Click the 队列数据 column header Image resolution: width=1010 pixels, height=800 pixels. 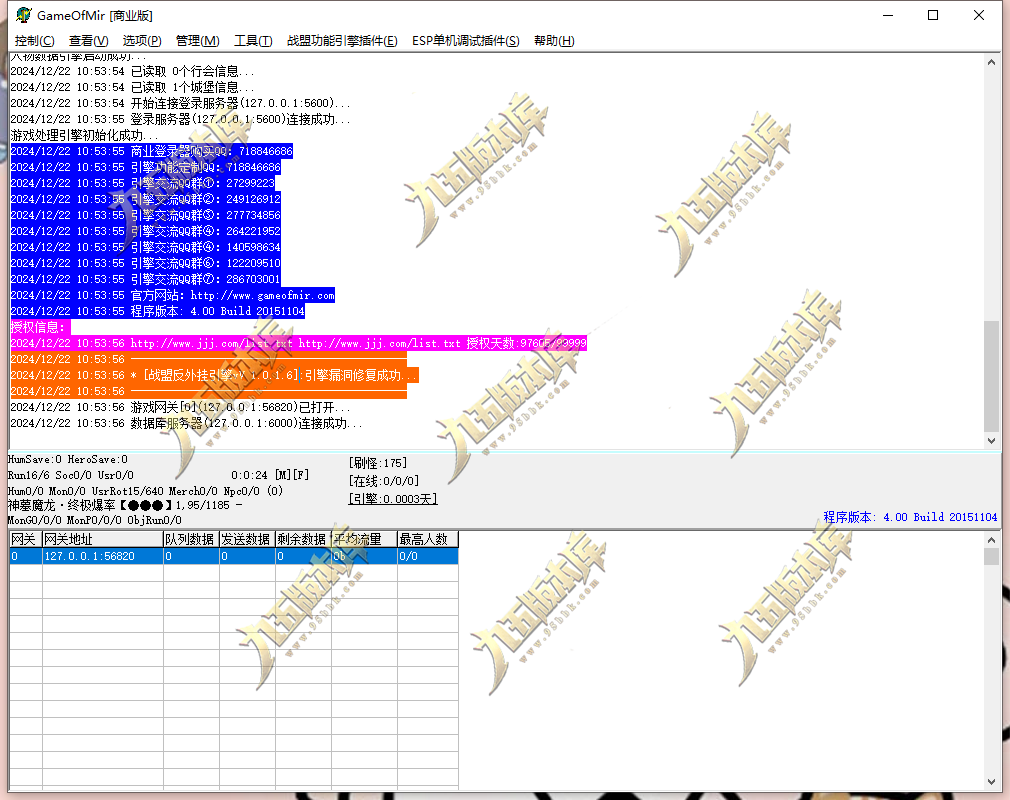pyautogui.click(x=191, y=539)
